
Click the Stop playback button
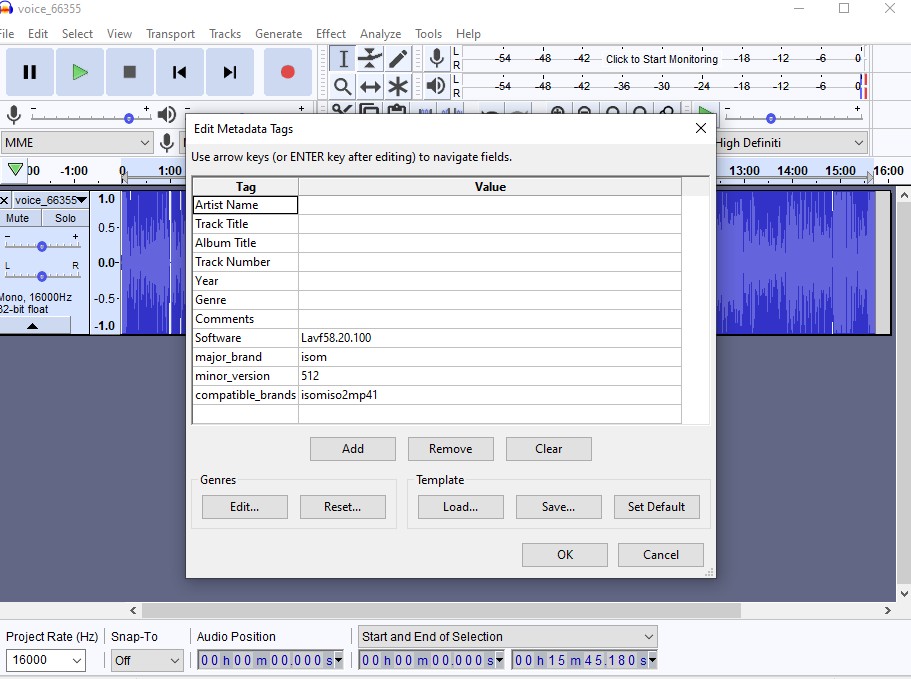tap(130, 72)
